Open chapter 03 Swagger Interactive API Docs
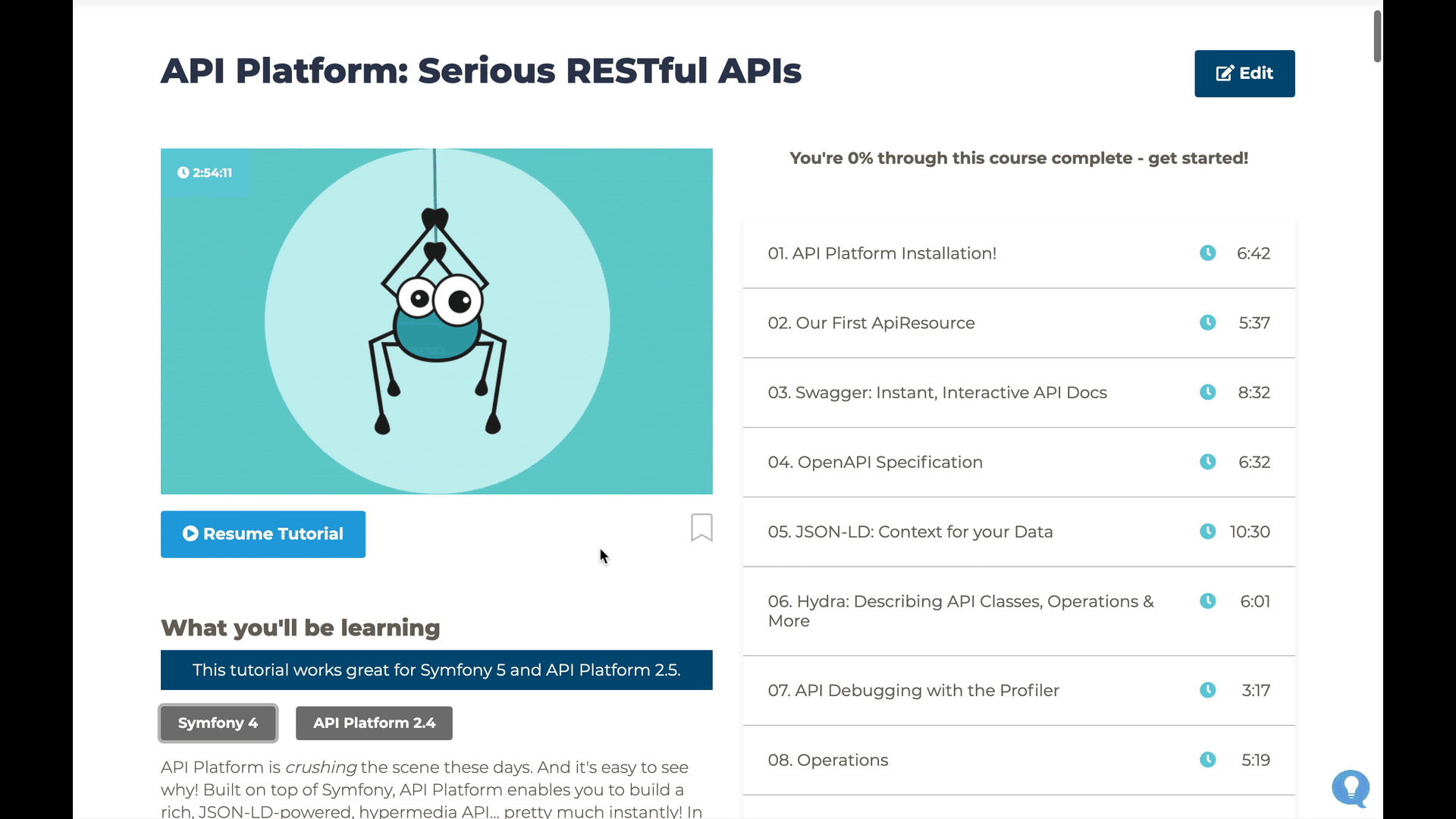This screenshot has width=1456, height=819. click(937, 393)
